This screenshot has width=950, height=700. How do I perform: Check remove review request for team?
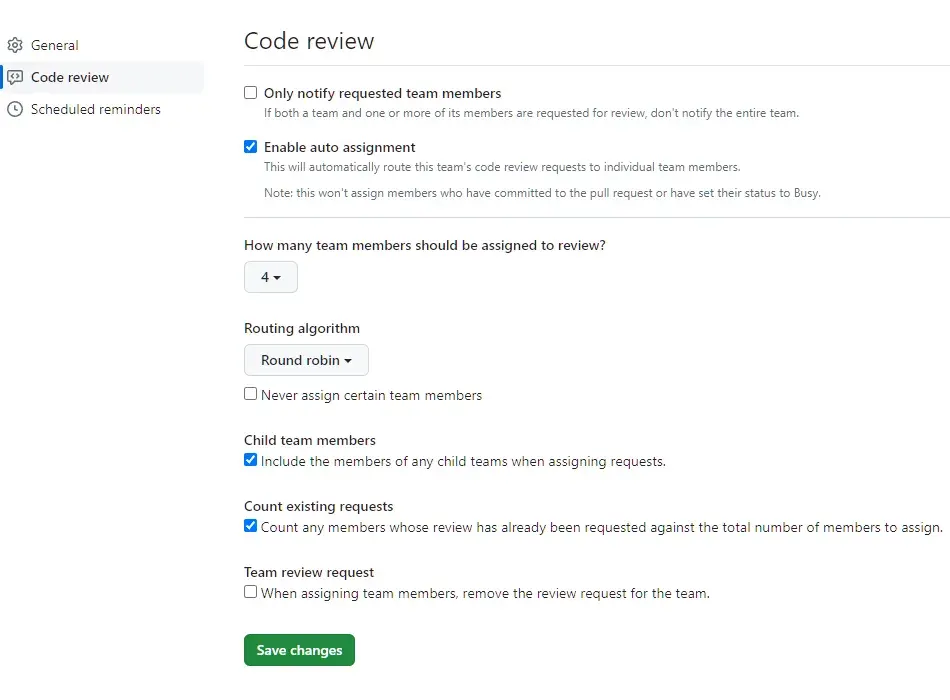click(250, 592)
